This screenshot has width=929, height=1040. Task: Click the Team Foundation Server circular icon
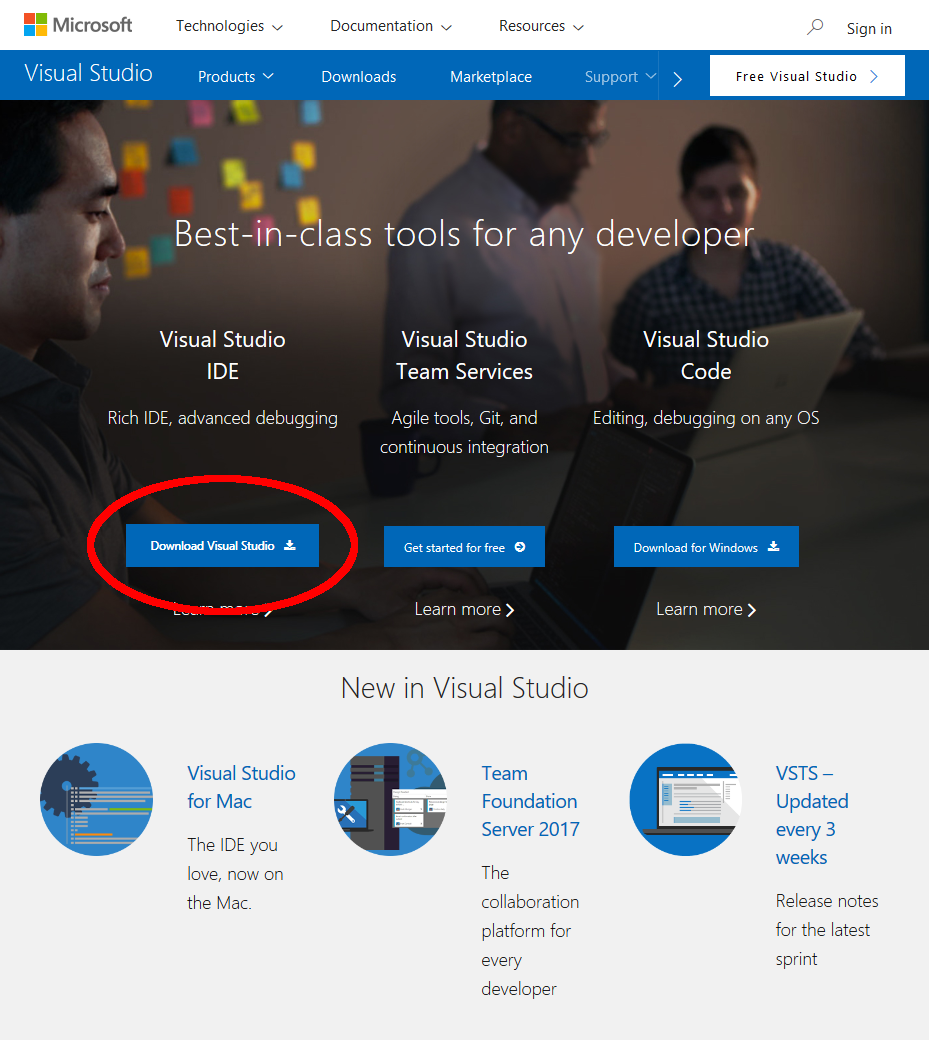391,799
